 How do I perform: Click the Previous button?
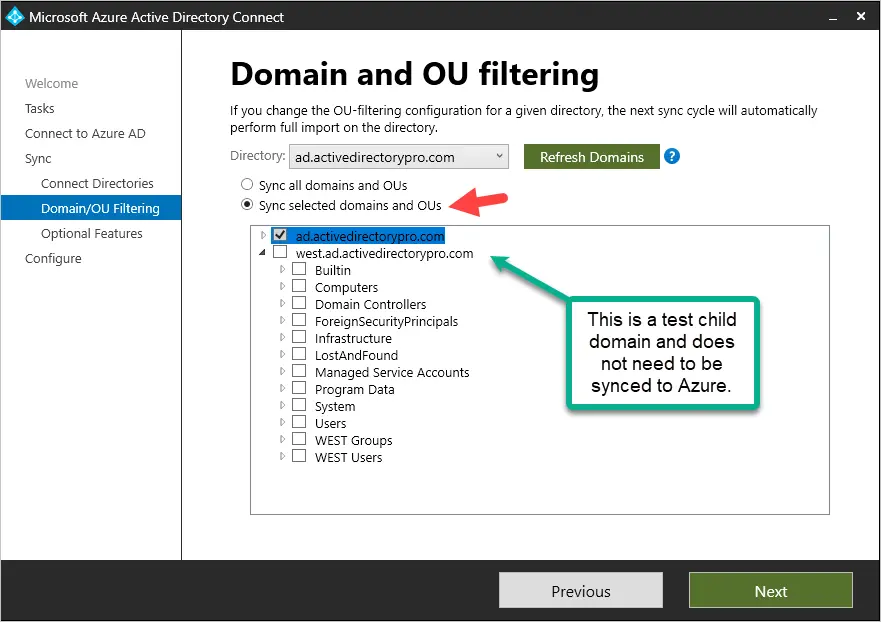(580, 591)
